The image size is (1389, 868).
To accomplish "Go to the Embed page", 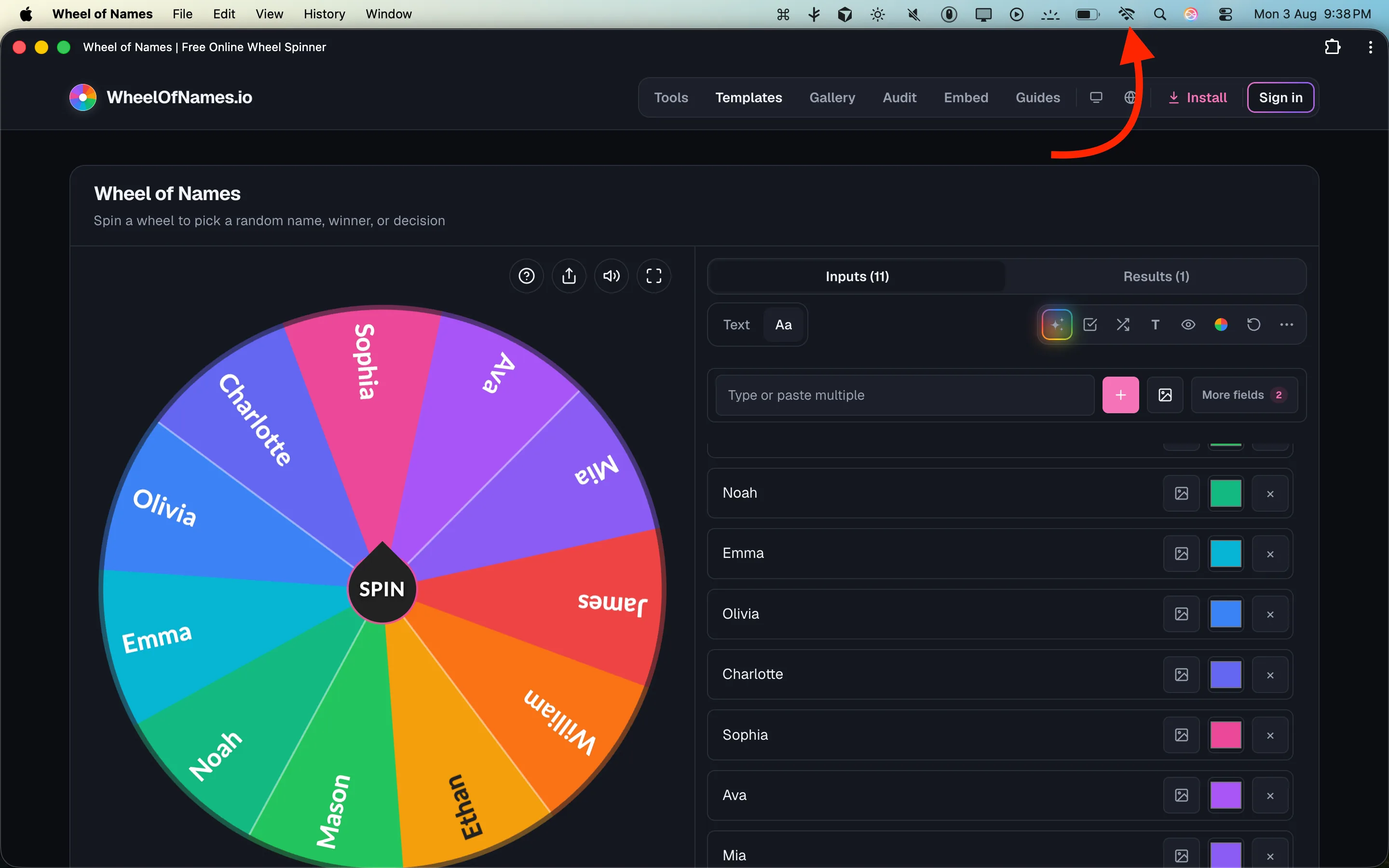I will (x=966, y=97).
